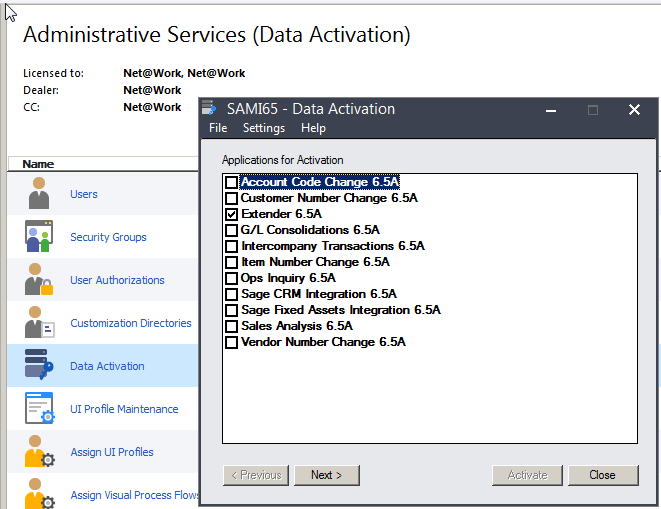Open the File menu

click(x=218, y=128)
